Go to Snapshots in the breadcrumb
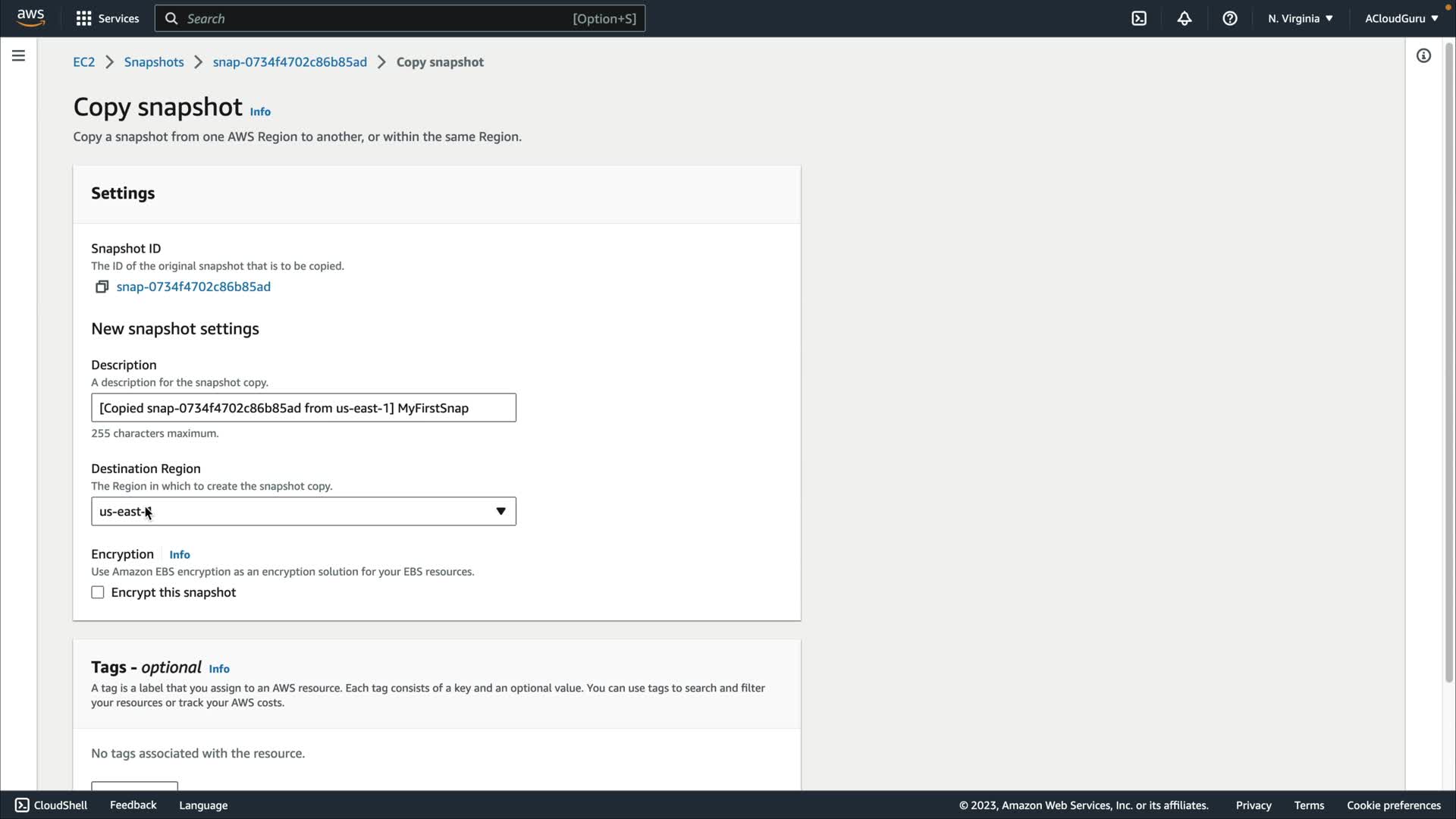The image size is (1456, 819). [154, 62]
